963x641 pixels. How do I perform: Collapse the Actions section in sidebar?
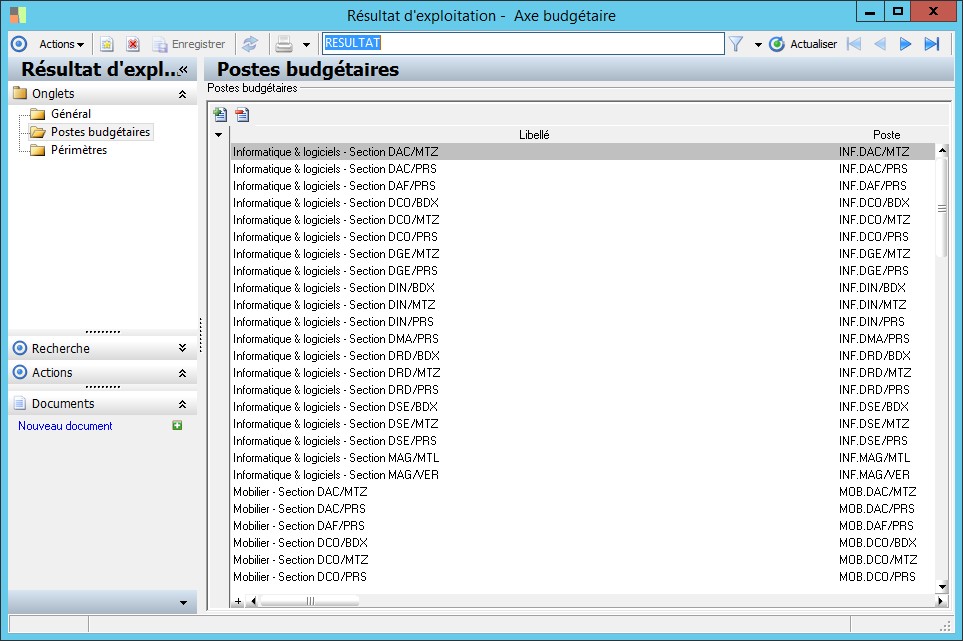tap(182, 373)
